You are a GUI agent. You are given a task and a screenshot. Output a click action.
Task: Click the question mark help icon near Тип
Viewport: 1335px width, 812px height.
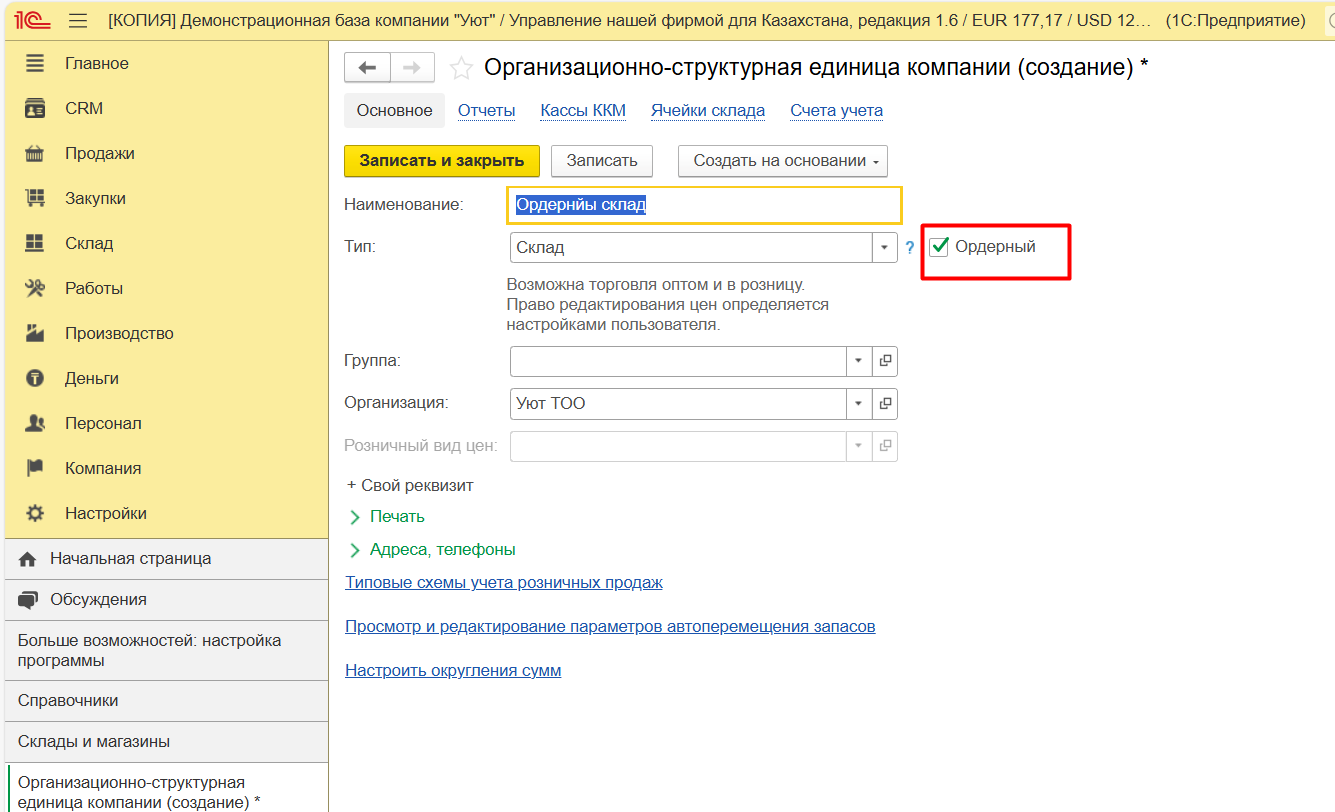pyautogui.click(x=910, y=247)
